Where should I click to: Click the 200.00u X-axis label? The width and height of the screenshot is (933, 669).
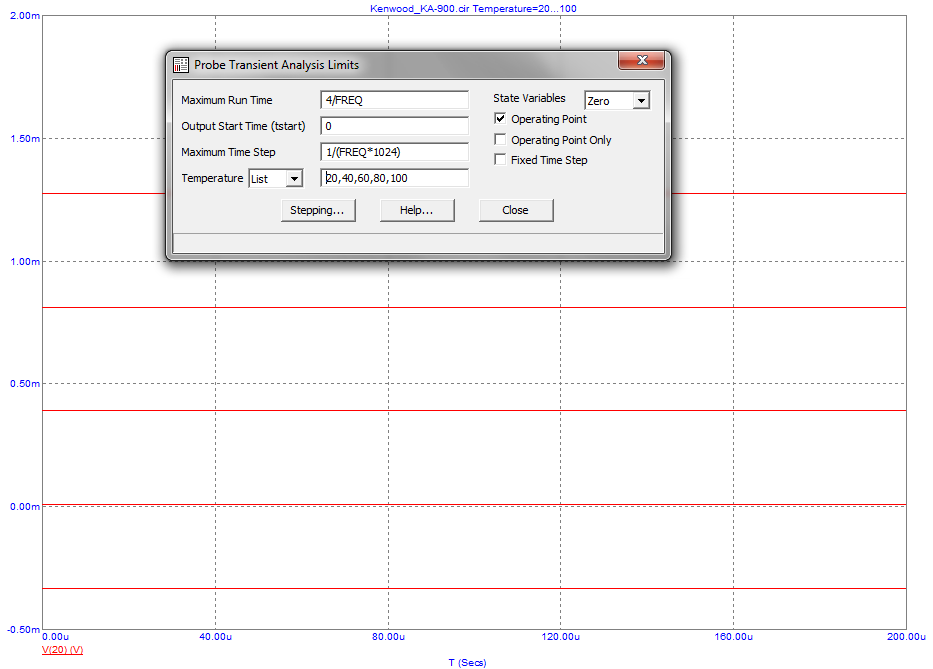coord(906,637)
